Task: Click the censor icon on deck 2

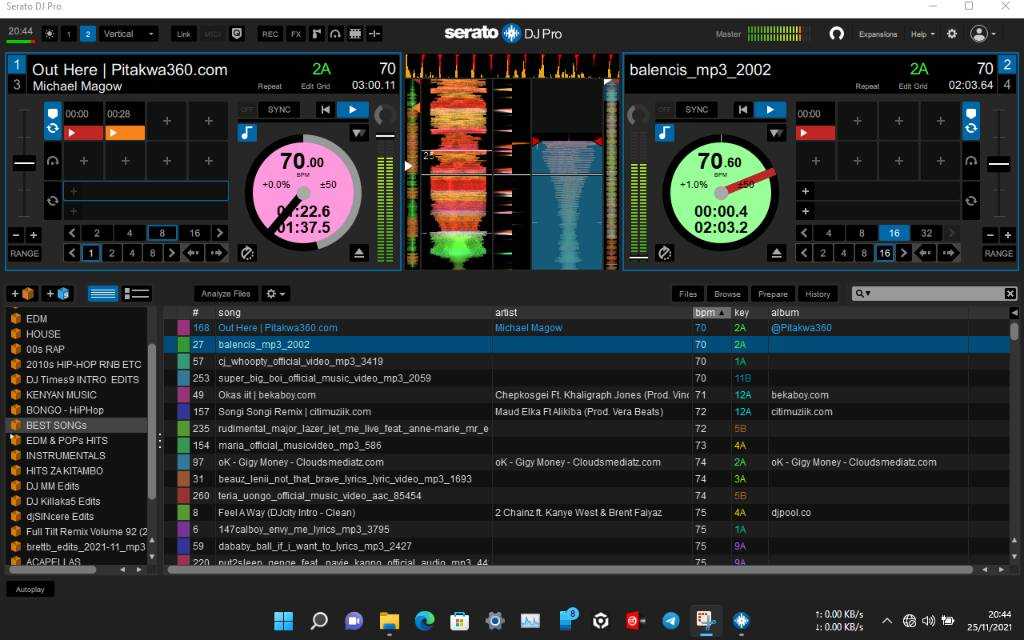Action: tap(664, 253)
